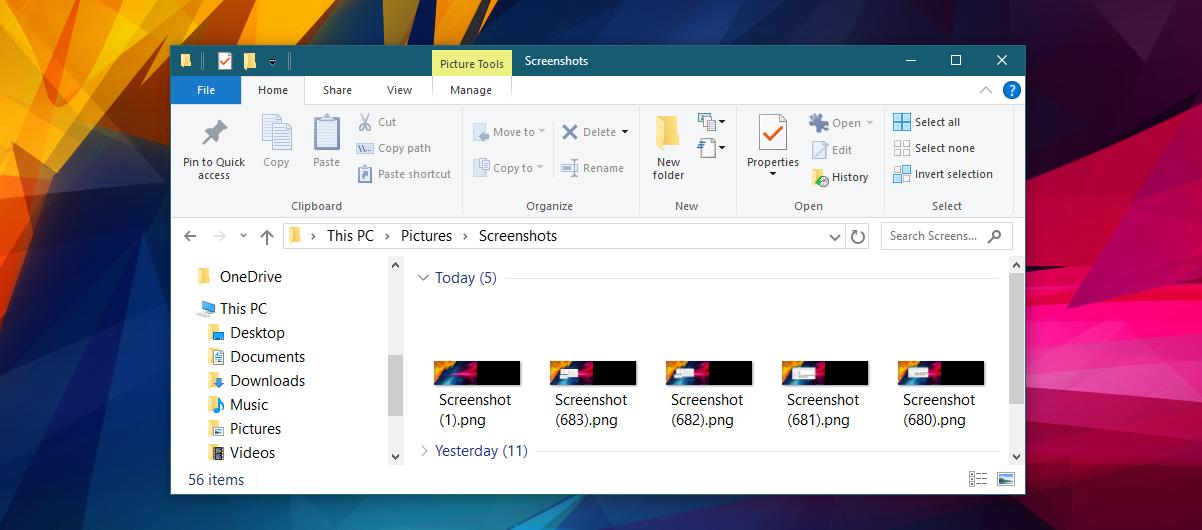Expand the address bar history dropdown

coord(836,237)
